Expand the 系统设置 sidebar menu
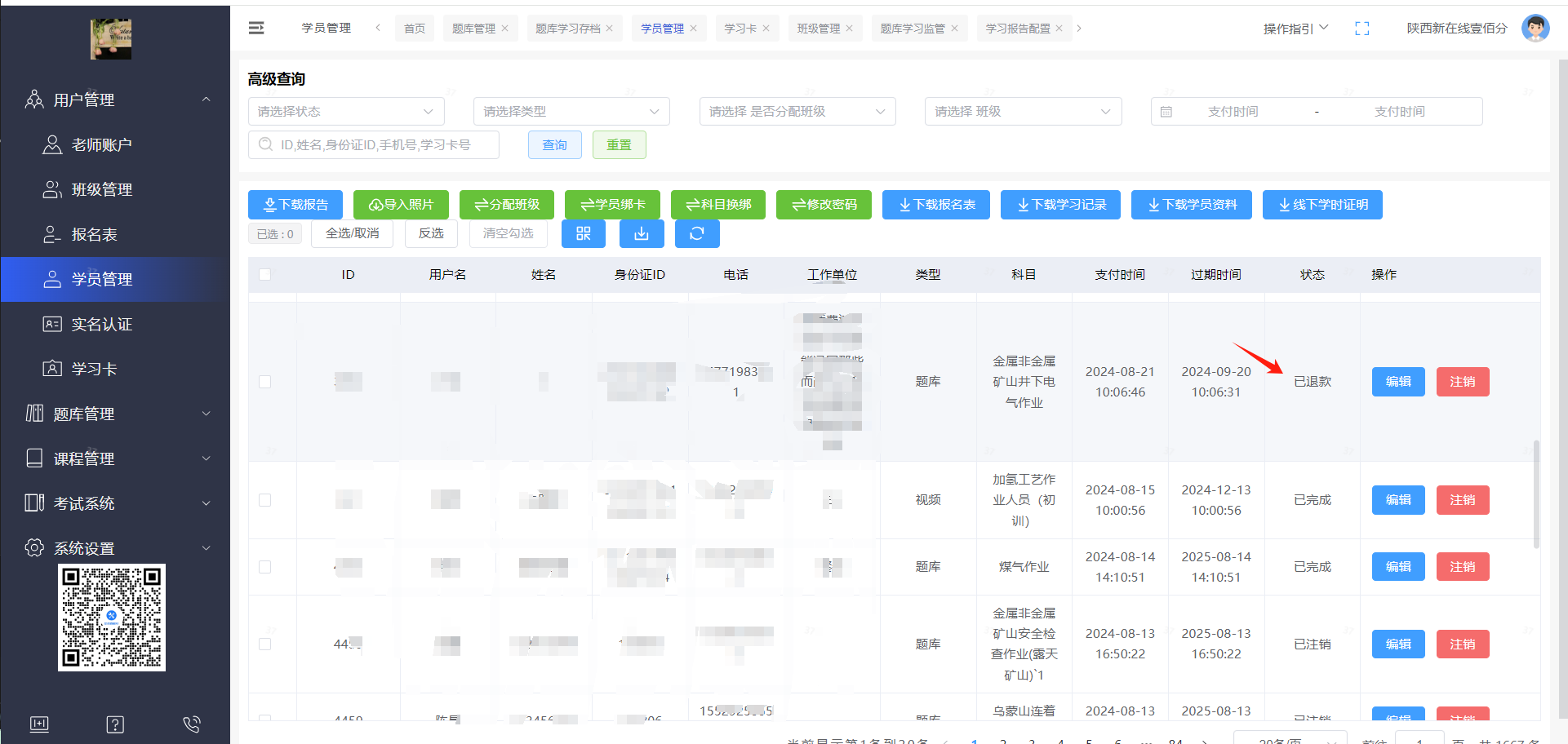Image resolution: width=1568 pixels, height=744 pixels. (115, 548)
